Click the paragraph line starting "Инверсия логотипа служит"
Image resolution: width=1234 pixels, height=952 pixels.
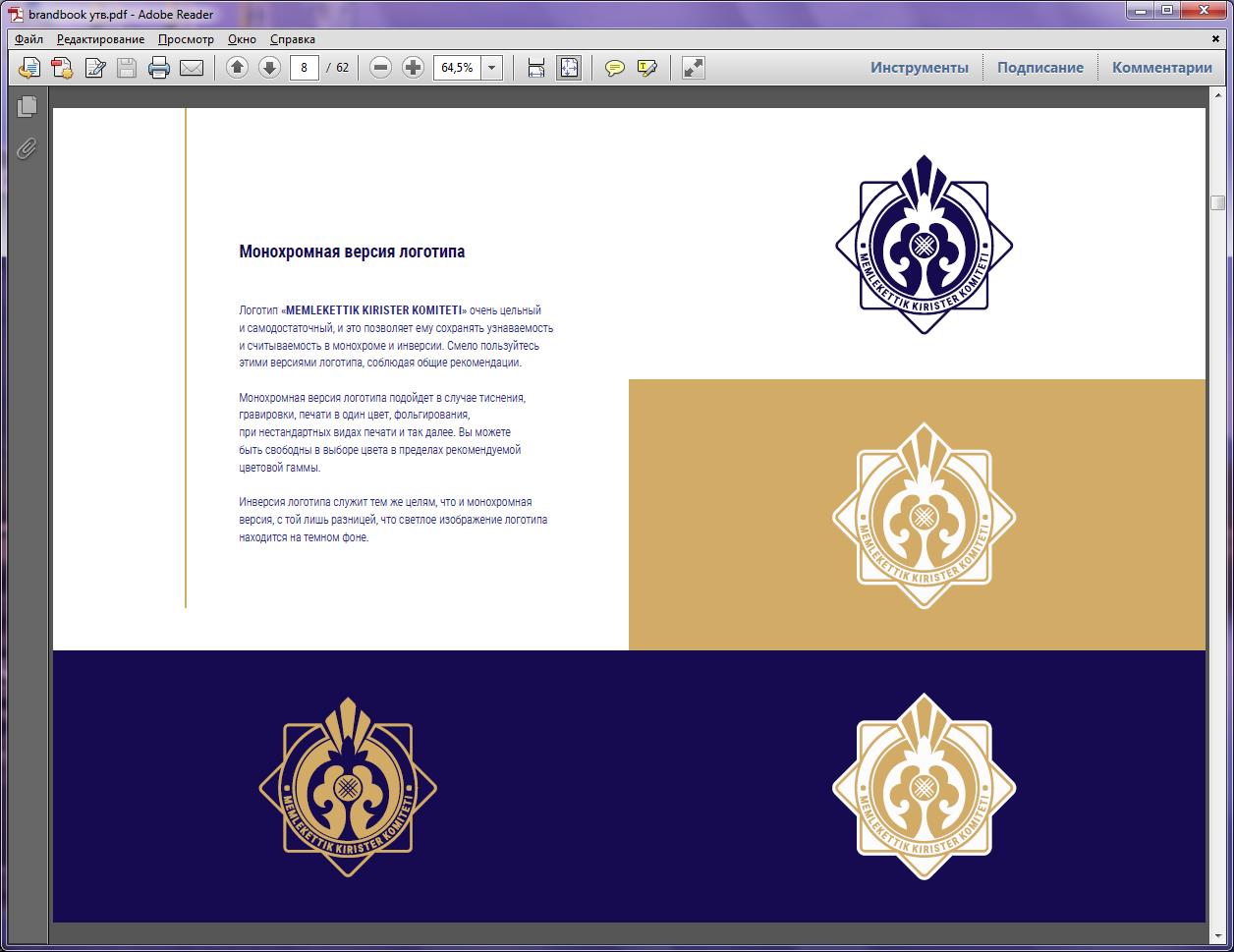pos(385,502)
